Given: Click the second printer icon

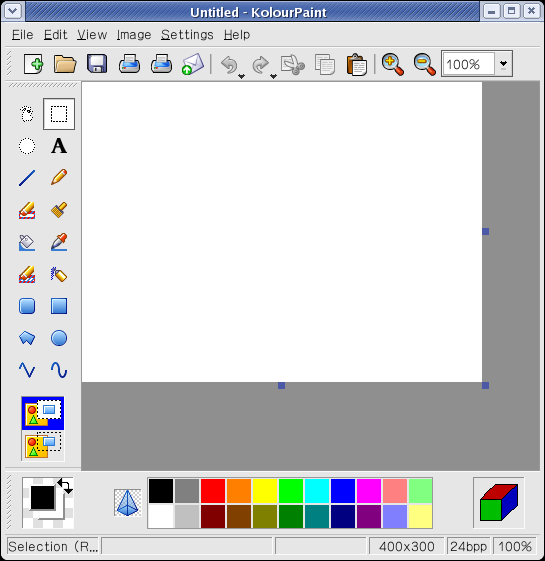Looking at the screenshot, I should 161,64.
